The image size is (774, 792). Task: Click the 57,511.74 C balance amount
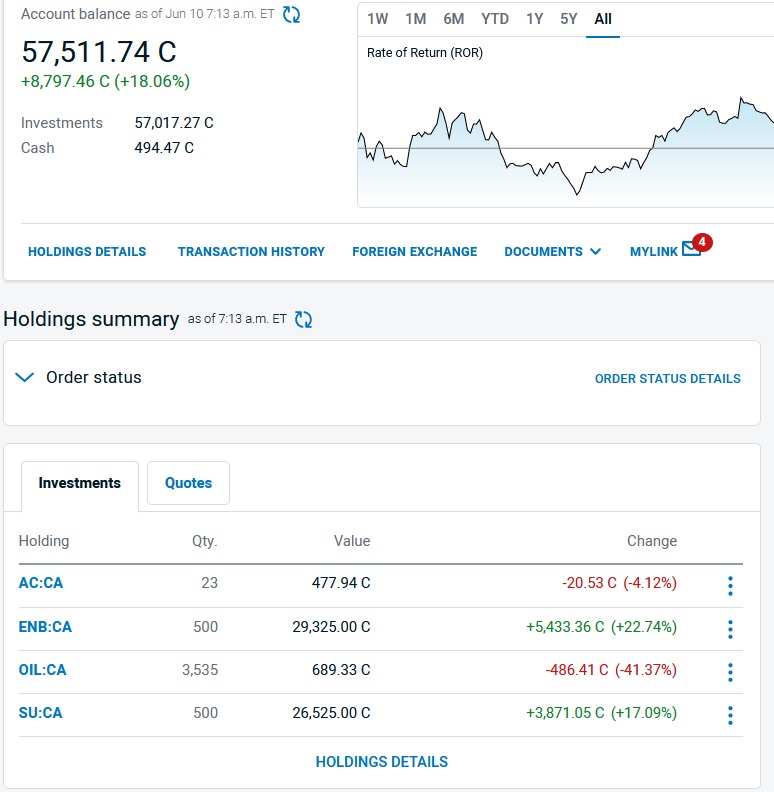point(99,52)
